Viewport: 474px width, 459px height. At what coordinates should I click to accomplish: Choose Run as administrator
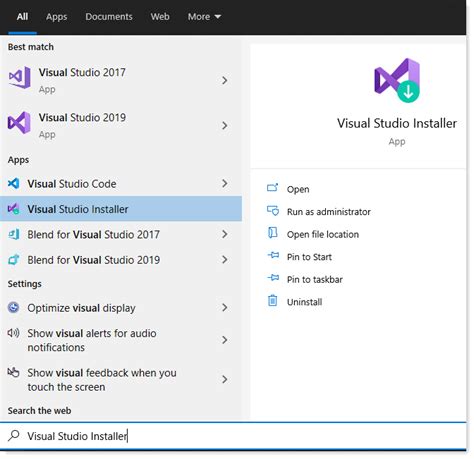[329, 212]
